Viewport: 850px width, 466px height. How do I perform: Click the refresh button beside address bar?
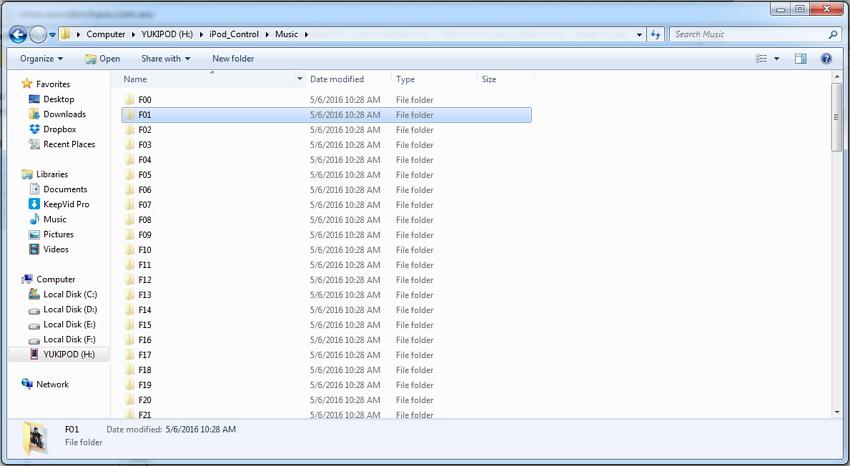(x=656, y=34)
